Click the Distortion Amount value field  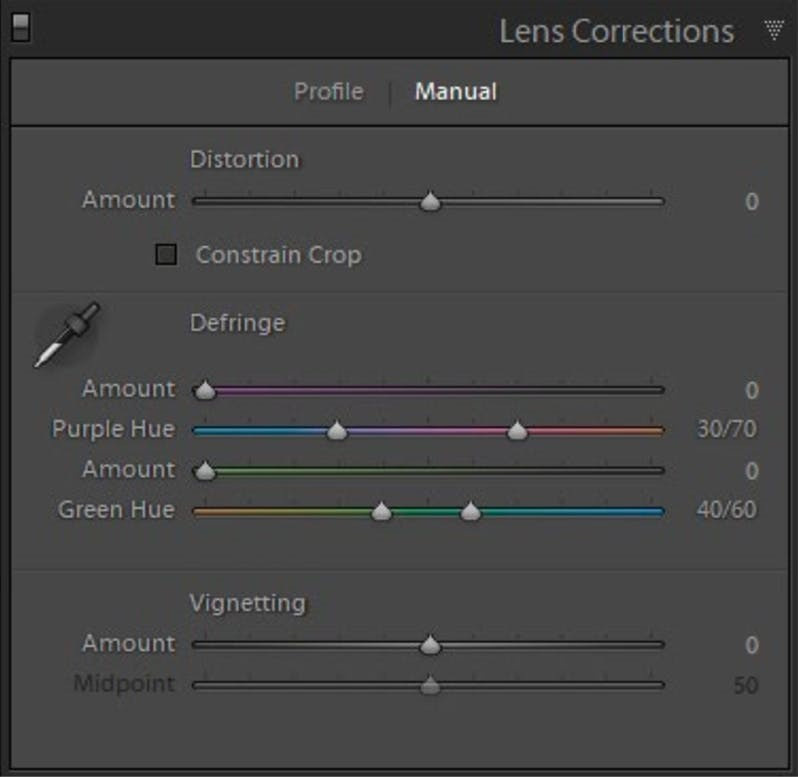tap(750, 202)
